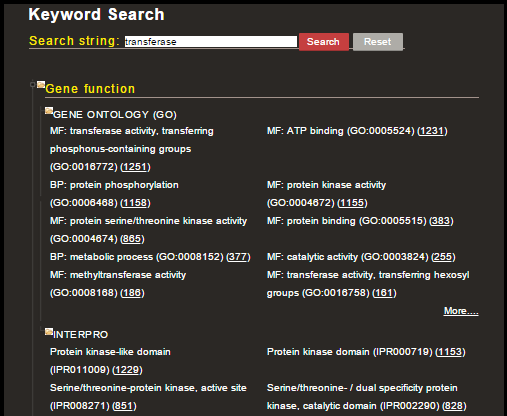
Task: Click the text 'BP: protein phosphorylation'
Action: point(114,185)
